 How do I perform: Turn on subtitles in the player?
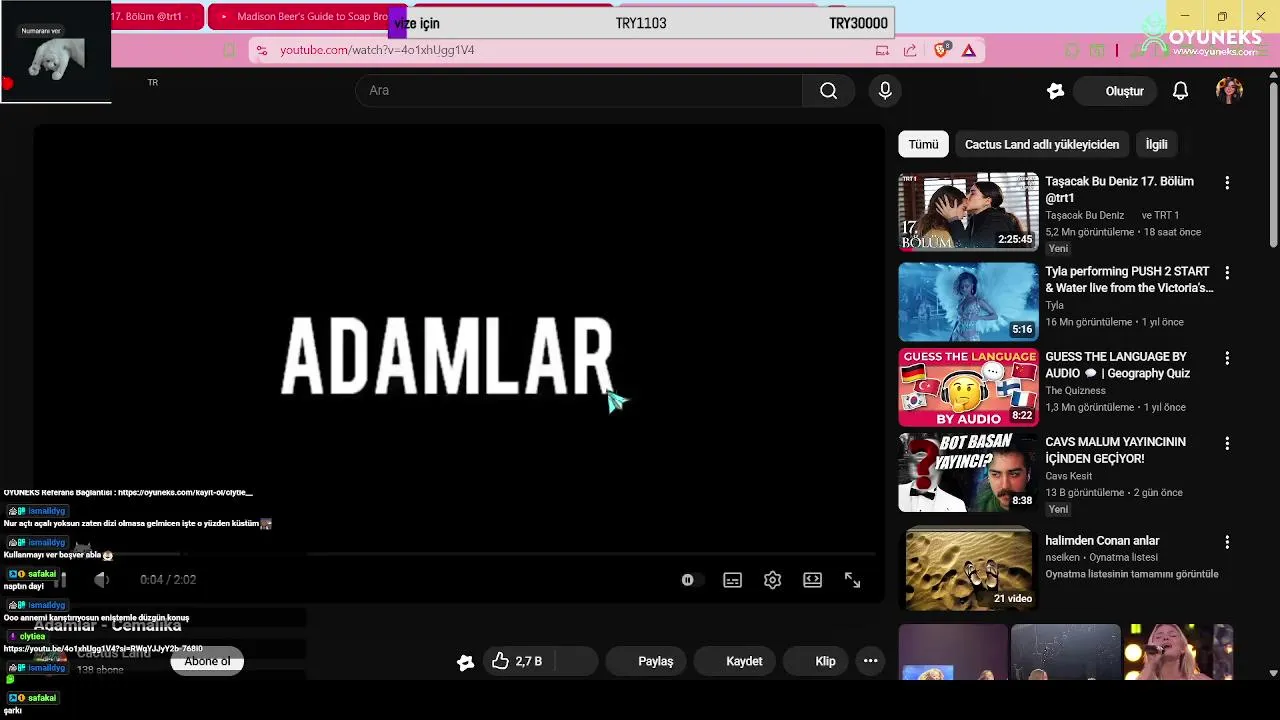[733, 580]
